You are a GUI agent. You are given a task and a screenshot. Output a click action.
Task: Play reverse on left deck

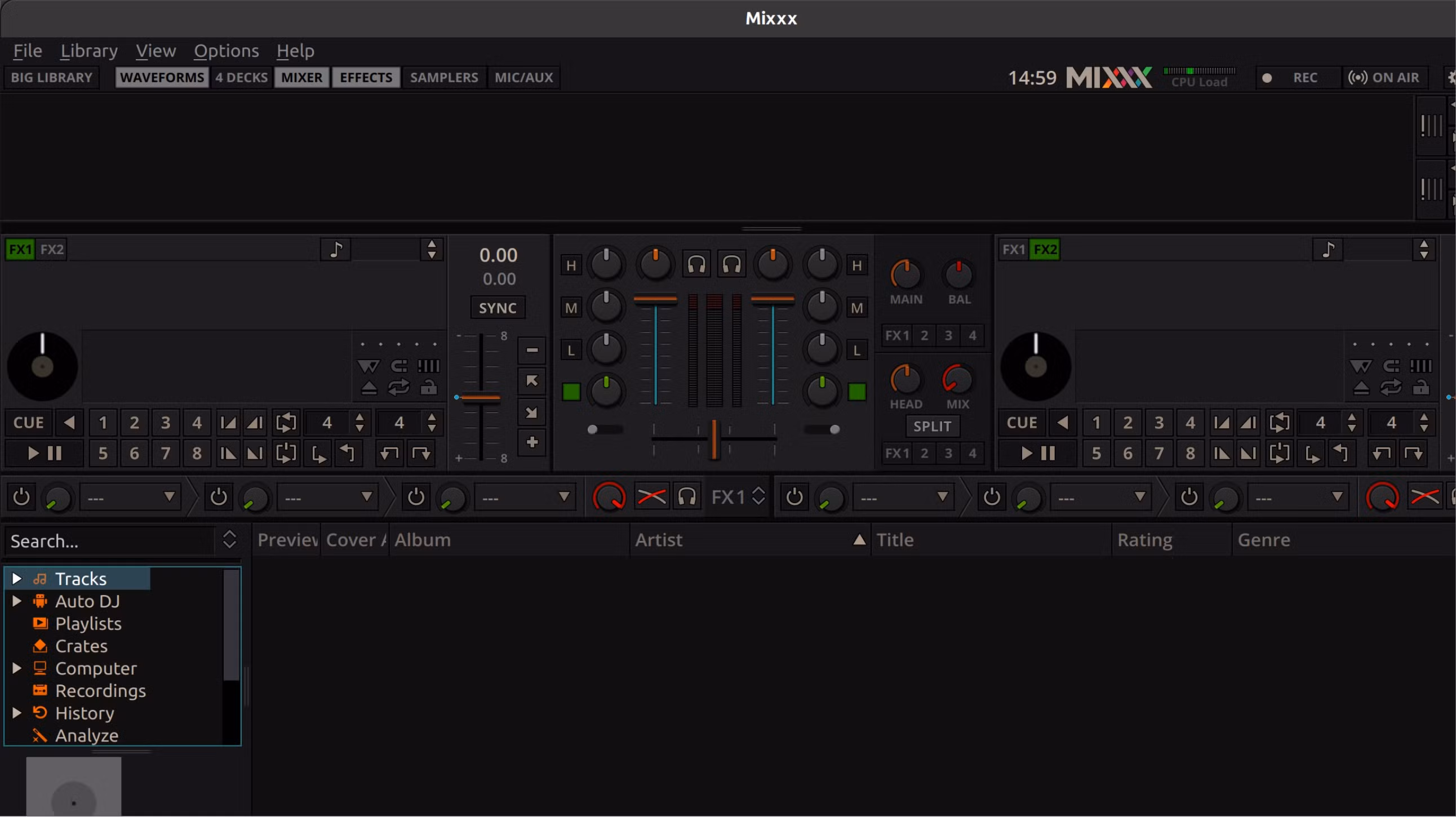click(x=69, y=423)
